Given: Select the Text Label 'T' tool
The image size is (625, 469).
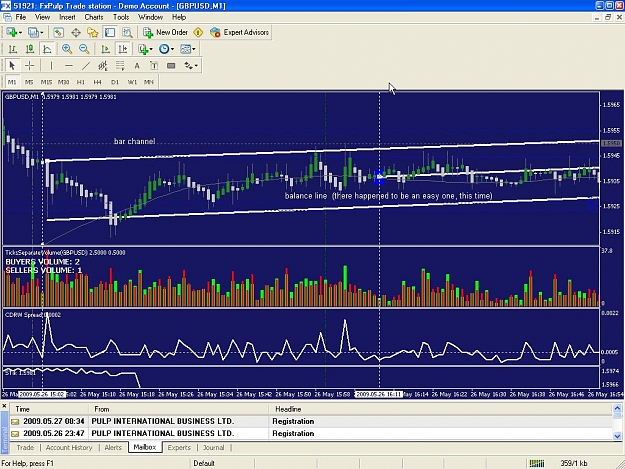Looking at the screenshot, I should coord(154,66).
